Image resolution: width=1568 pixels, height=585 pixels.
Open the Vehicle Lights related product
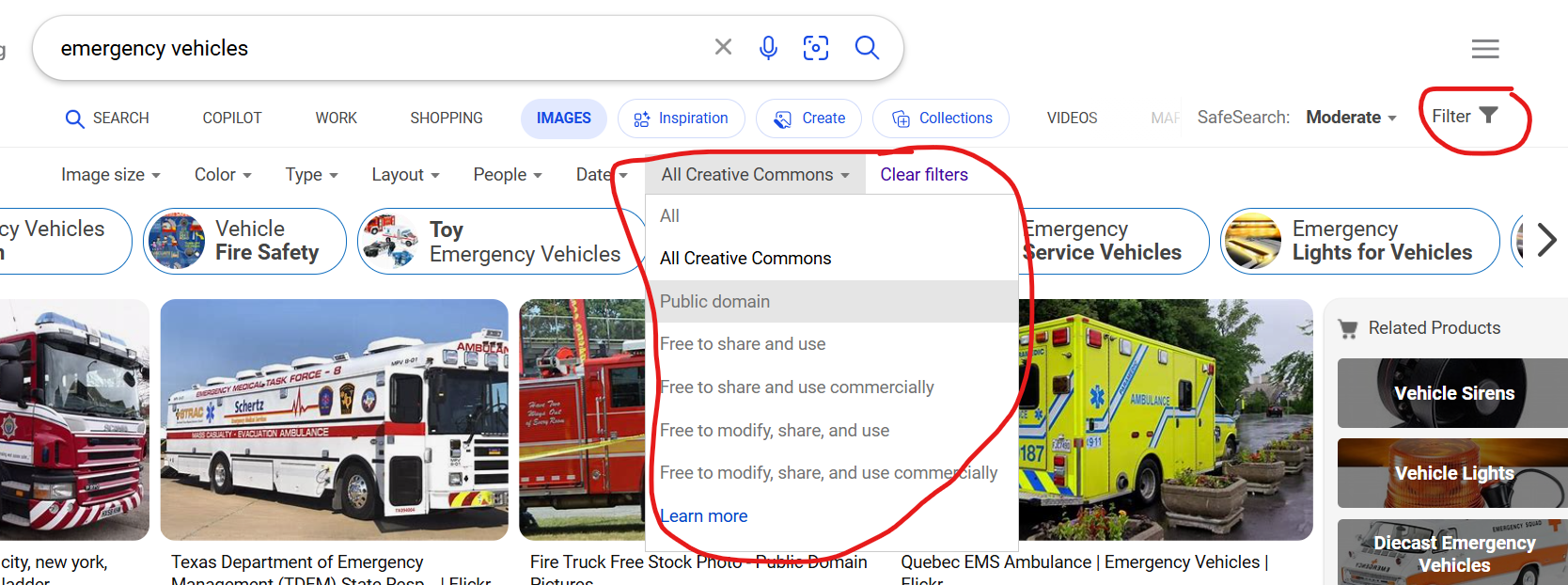click(1452, 473)
